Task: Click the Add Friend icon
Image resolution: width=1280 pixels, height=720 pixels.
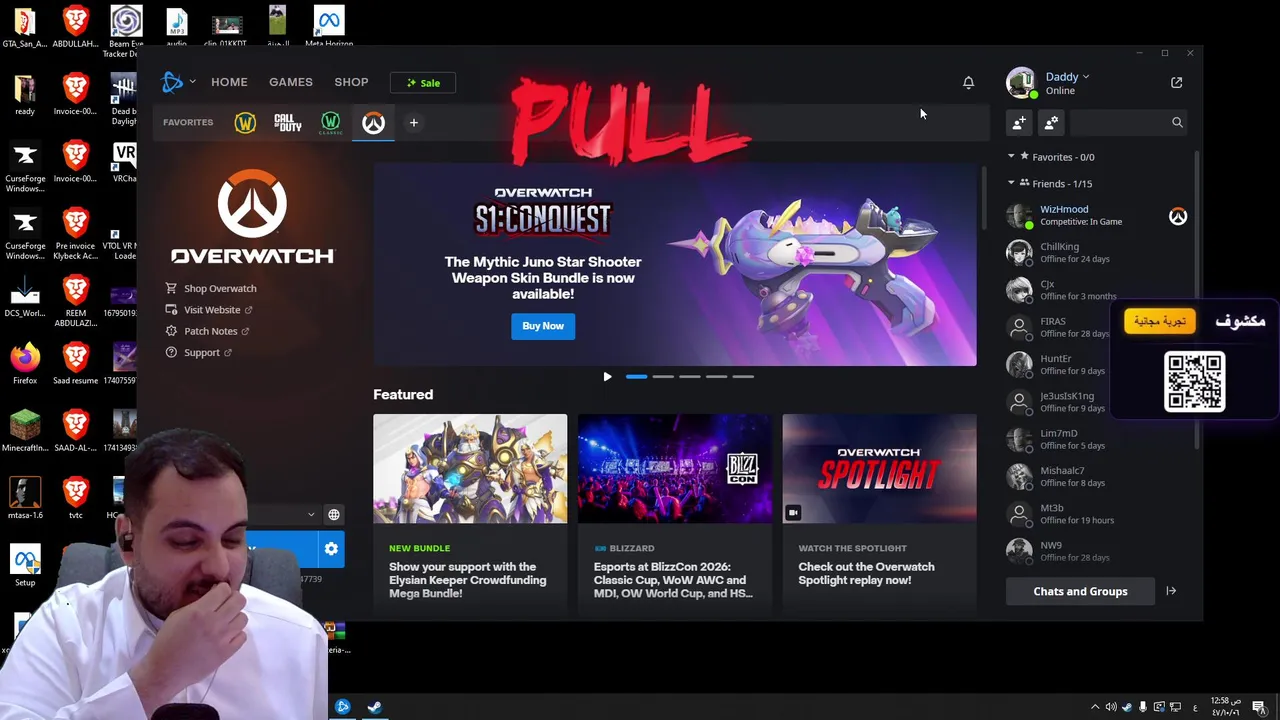Action: [1019, 122]
